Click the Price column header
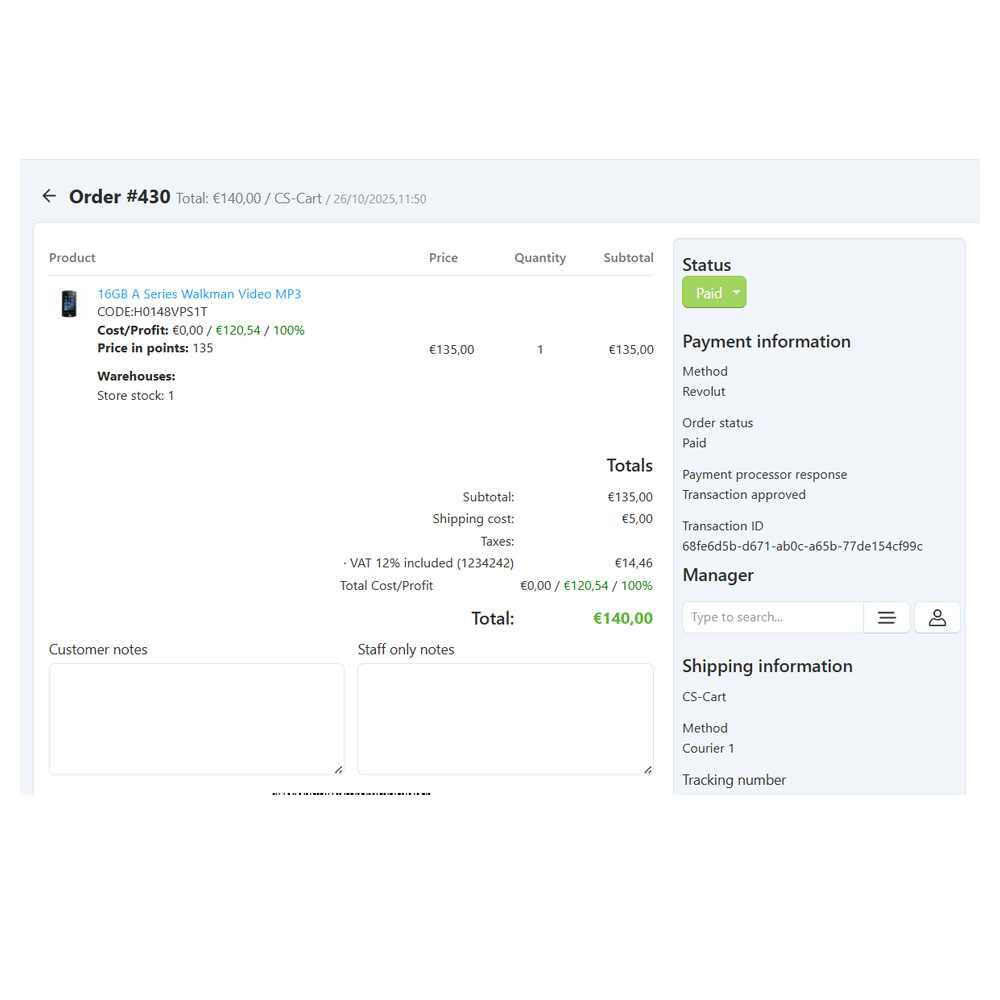Image resolution: width=1000 pixels, height=1000 pixels. click(443, 258)
